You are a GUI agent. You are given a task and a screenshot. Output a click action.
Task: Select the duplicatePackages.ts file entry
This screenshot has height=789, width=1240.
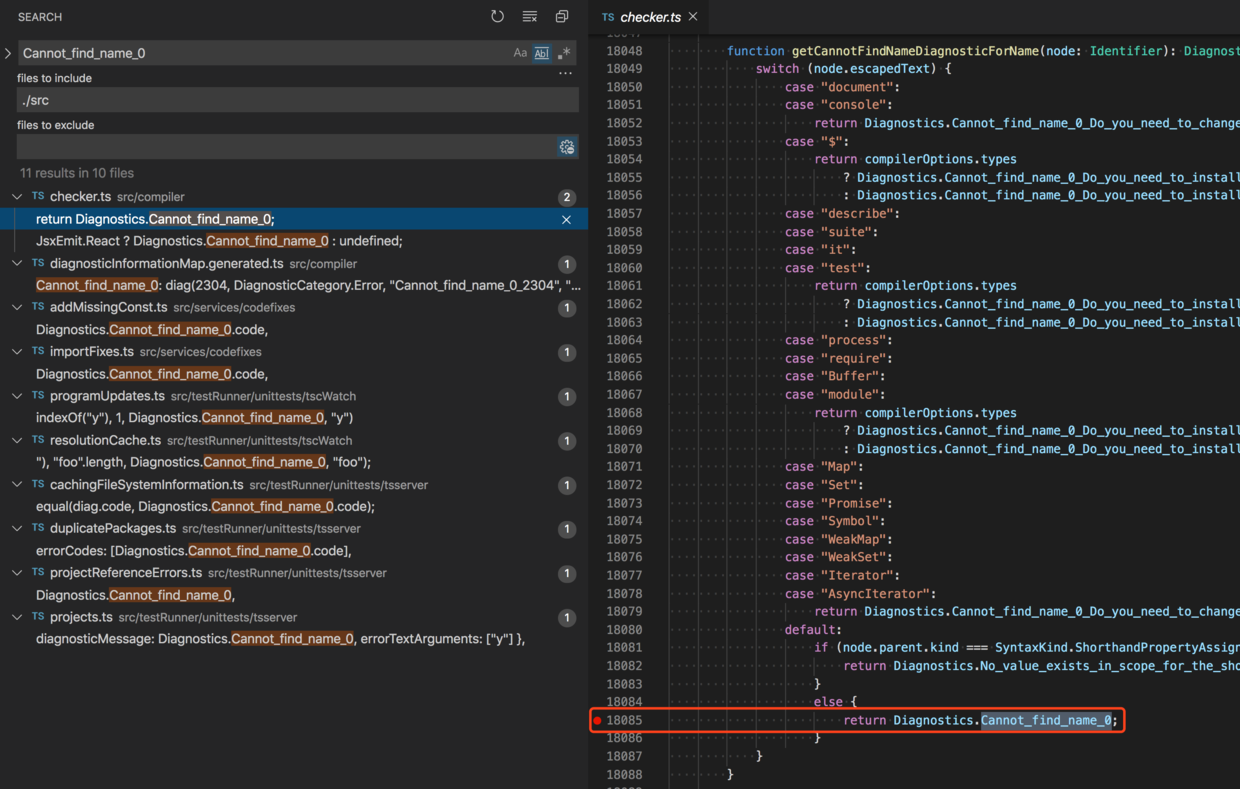point(113,529)
